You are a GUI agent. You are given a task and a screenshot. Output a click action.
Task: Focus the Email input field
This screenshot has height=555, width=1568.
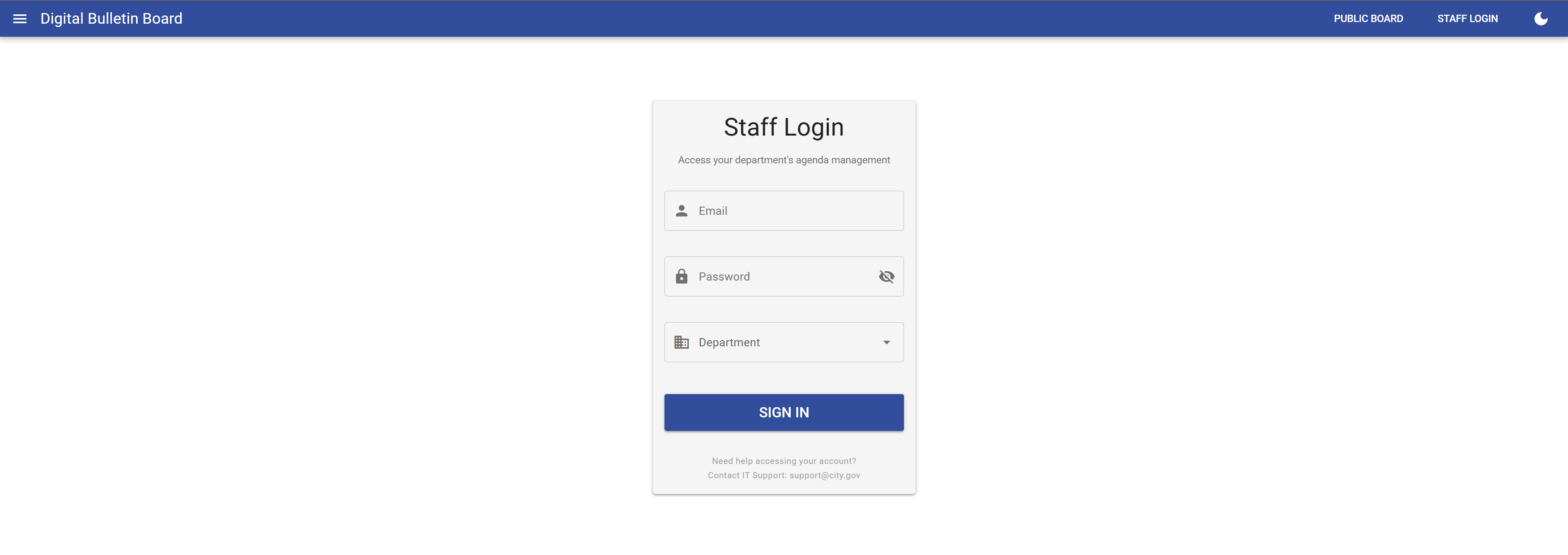[783, 211]
